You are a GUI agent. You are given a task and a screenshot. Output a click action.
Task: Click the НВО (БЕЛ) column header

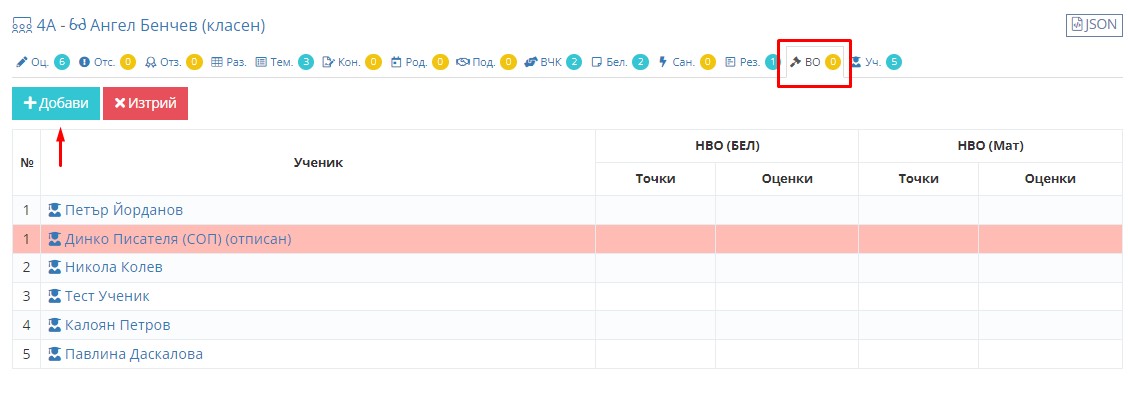pyautogui.click(x=727, y=146)
